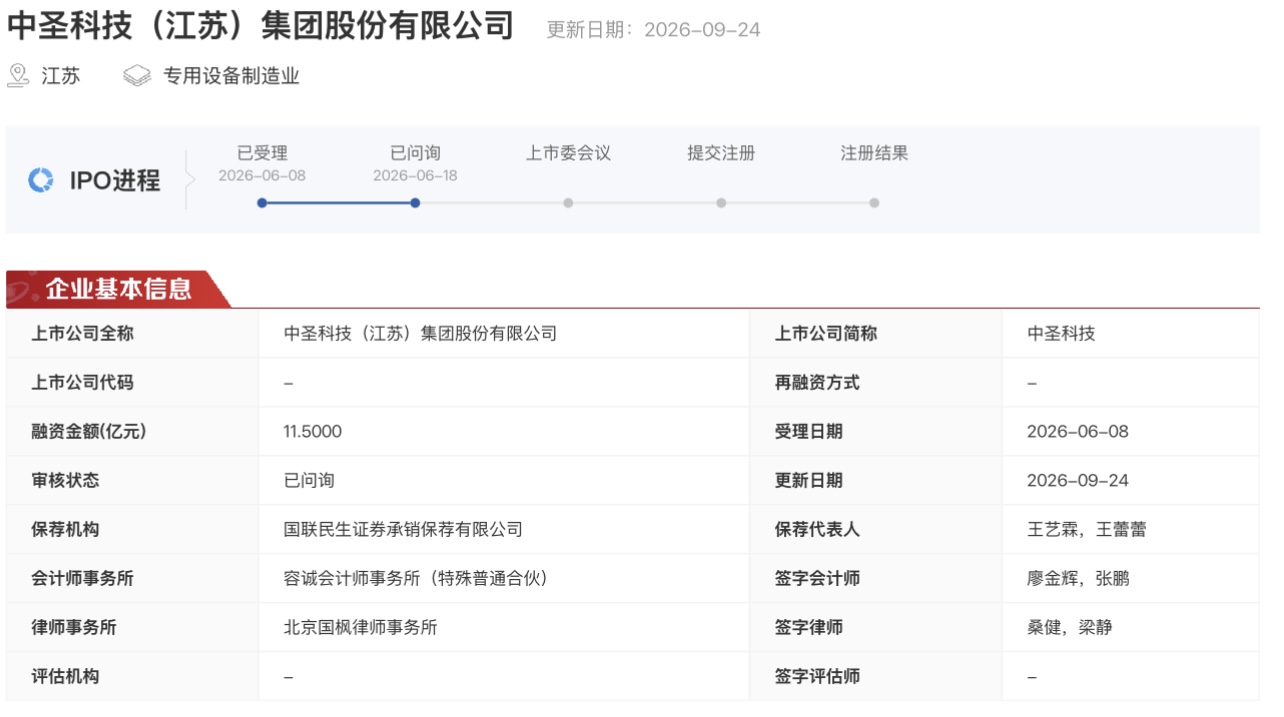Click the 中圣科技 short name value
The height and width of the screenshot is (717, 1284).
click(x=1061, y=334)
